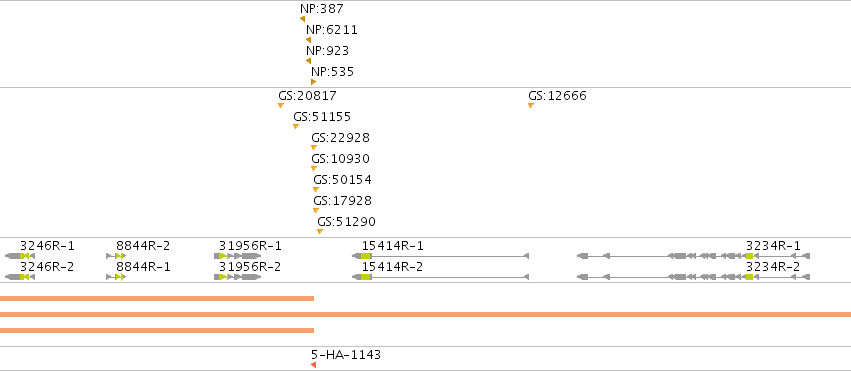Viewport: 851px width, 371px height.
Task: Click the GS:50154 insertion triangle
Action: pos(316,189)
